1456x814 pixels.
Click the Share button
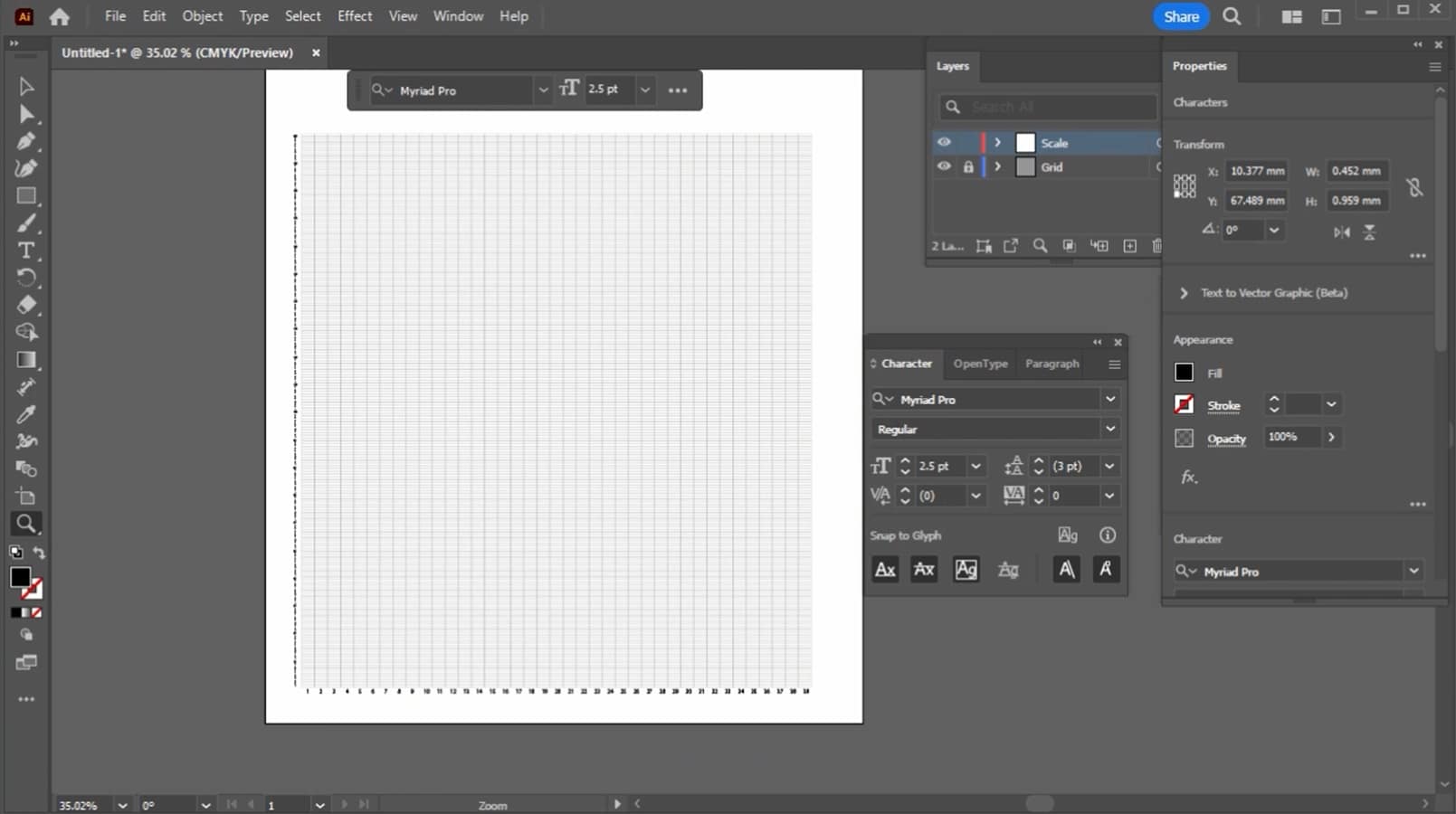tap(1181, 16)
